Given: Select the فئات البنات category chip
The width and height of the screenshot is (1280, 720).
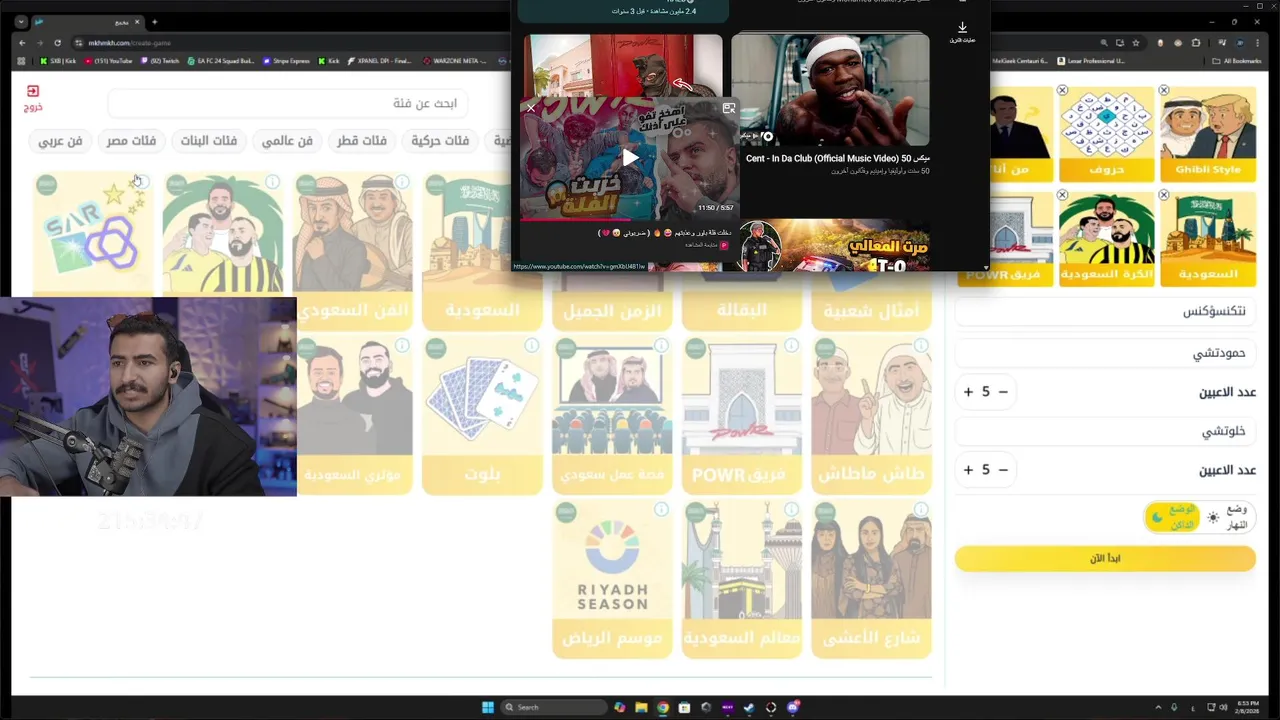Looking at the screenshot, I should click(209, 141).
